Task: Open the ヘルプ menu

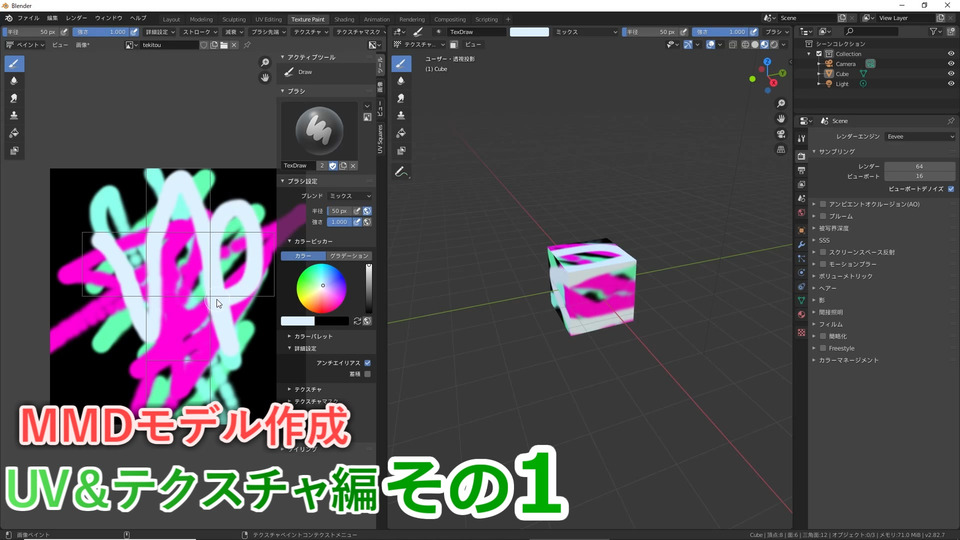Action: point(138,18)
